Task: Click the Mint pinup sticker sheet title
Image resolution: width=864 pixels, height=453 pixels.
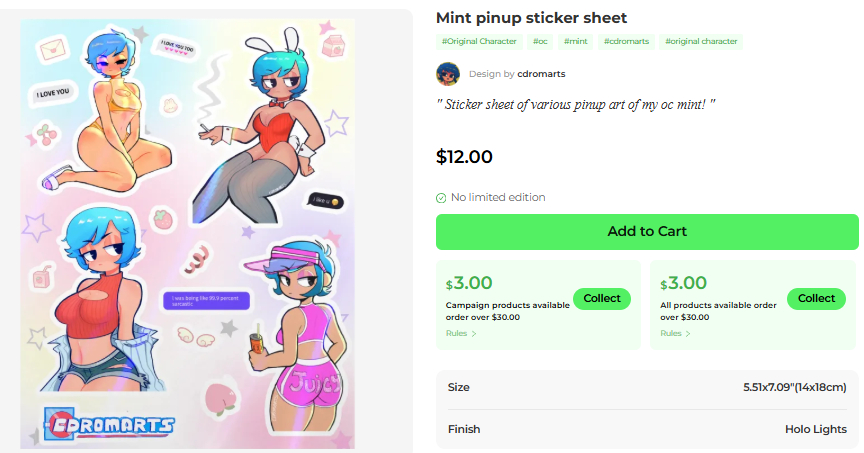Action: (531, 18)
